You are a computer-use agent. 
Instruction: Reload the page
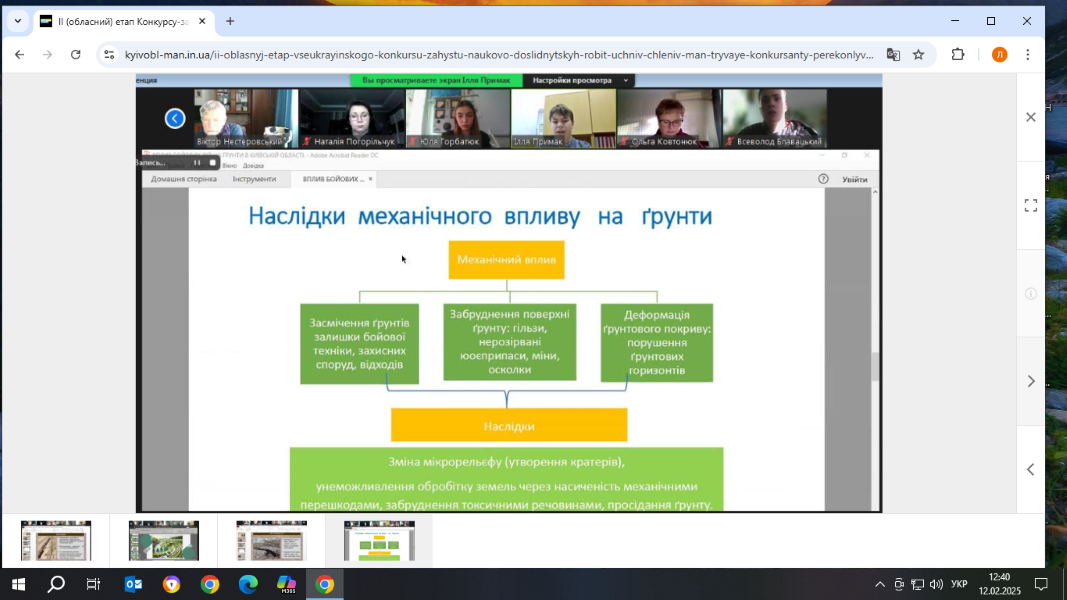pos(76,55)
